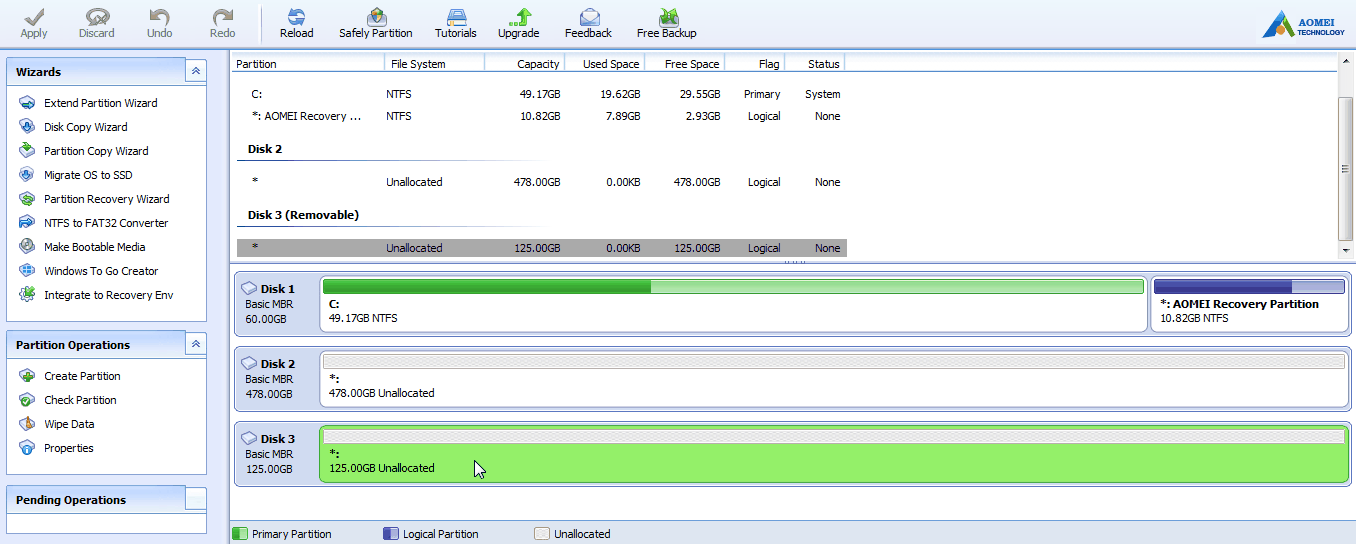Open Windows To Go Creator
The height and width of the screenshot is (544, 1356).
[x=101, y=271]
